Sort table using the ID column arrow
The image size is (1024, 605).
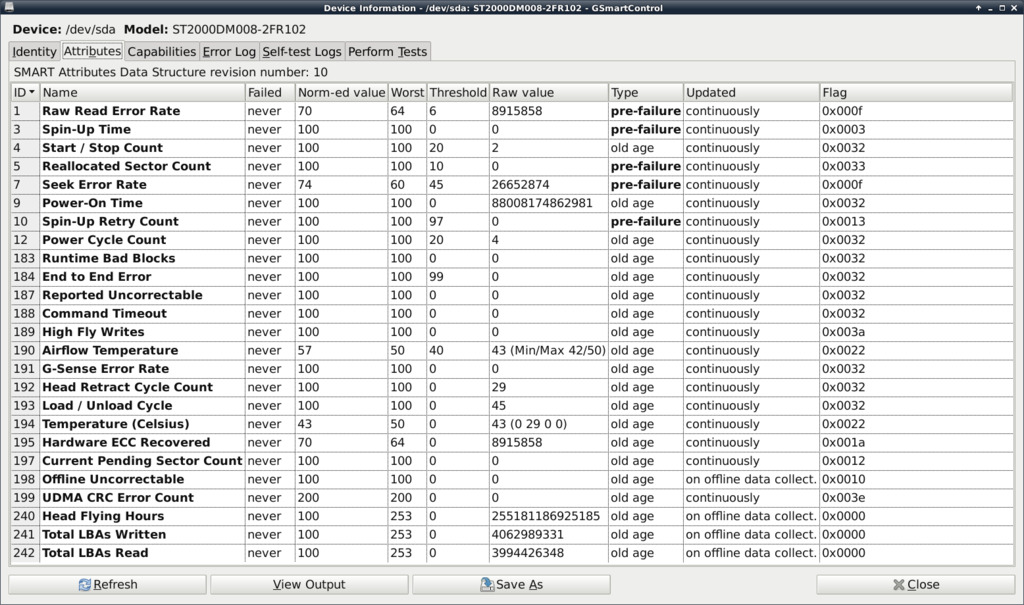33,92
